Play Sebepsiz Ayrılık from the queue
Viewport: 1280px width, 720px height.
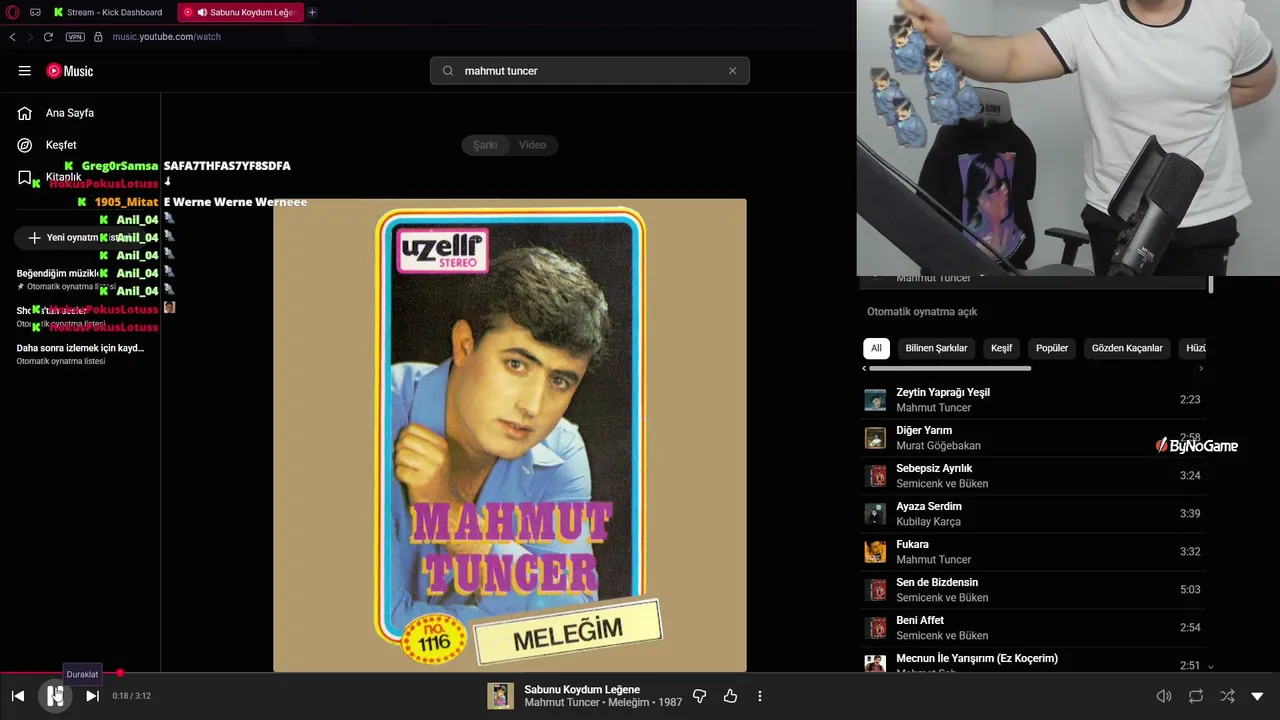pyautogui.click(x=1034, y=476)
